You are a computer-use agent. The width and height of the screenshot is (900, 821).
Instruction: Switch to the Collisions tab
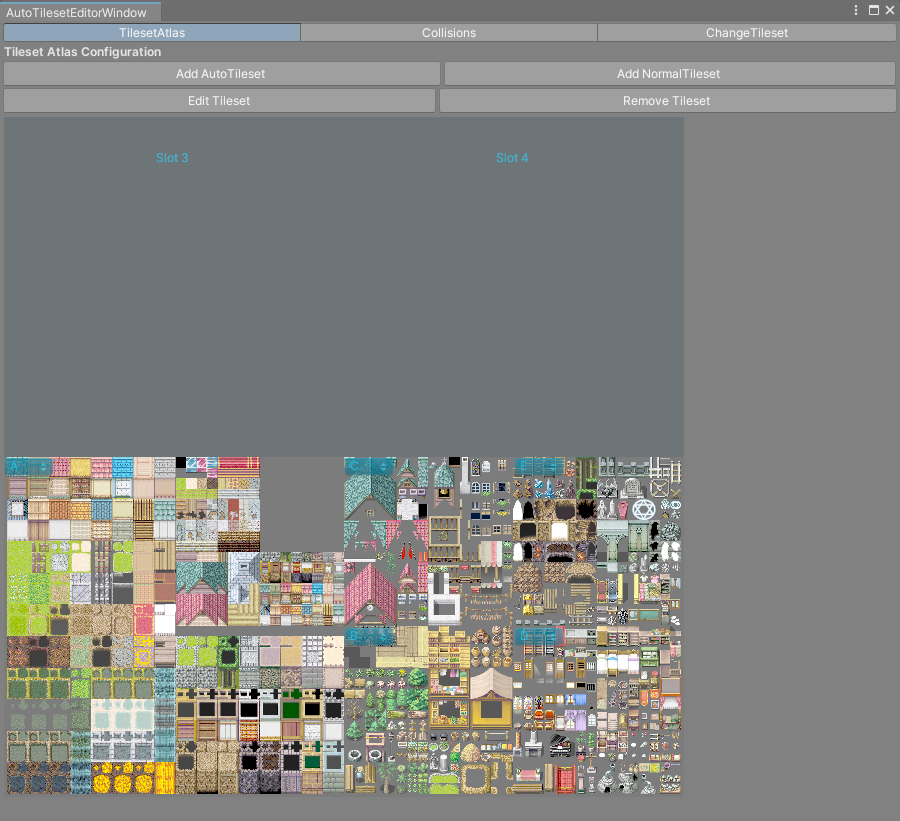tap(449, 33)
